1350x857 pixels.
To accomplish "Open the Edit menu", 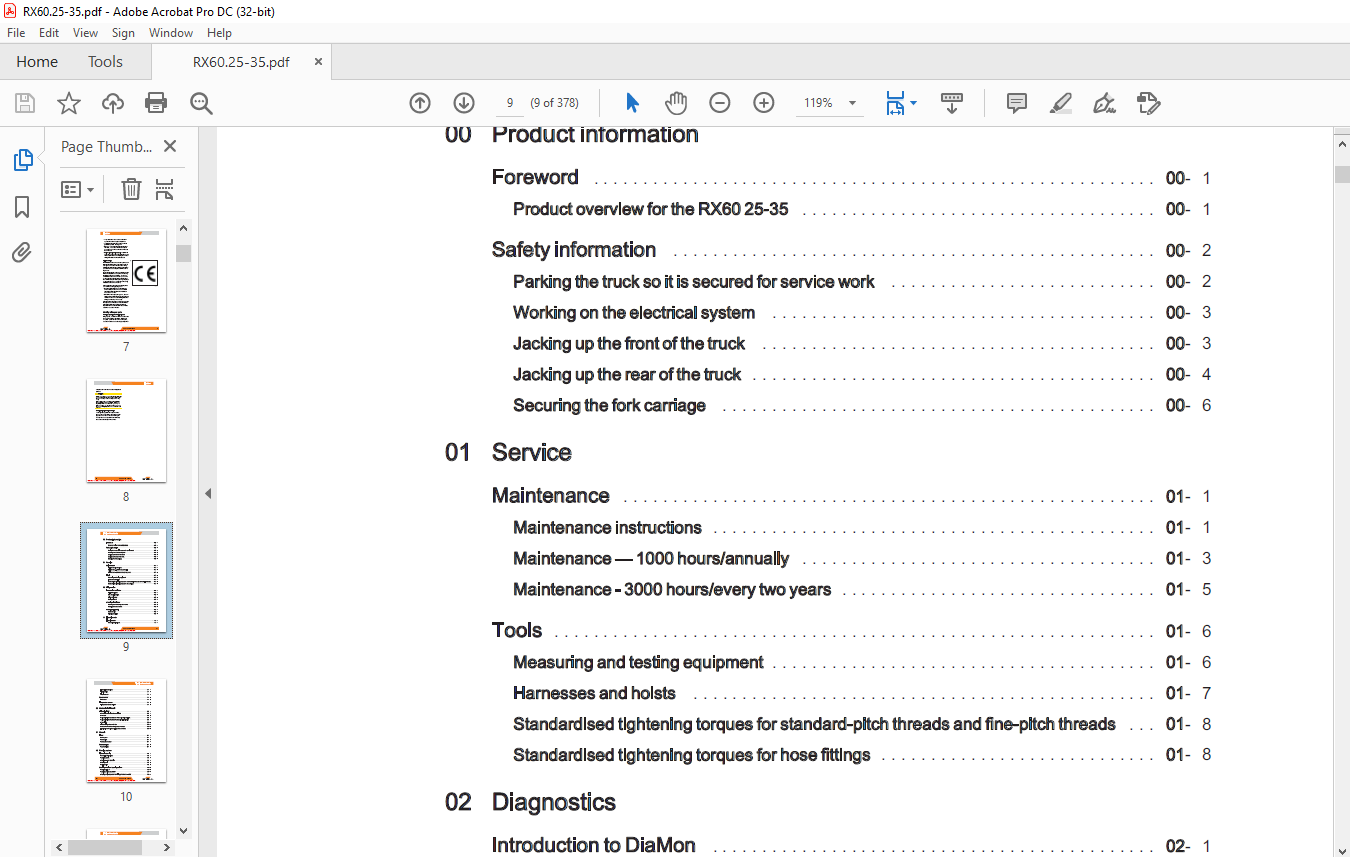I will click(x=49, y=33).
